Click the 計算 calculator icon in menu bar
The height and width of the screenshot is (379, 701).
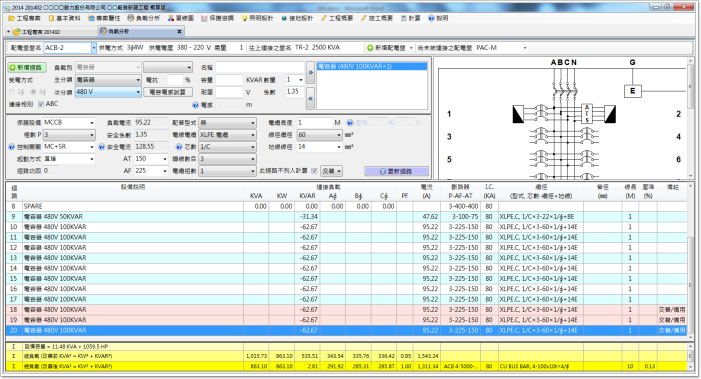(404, 18)
